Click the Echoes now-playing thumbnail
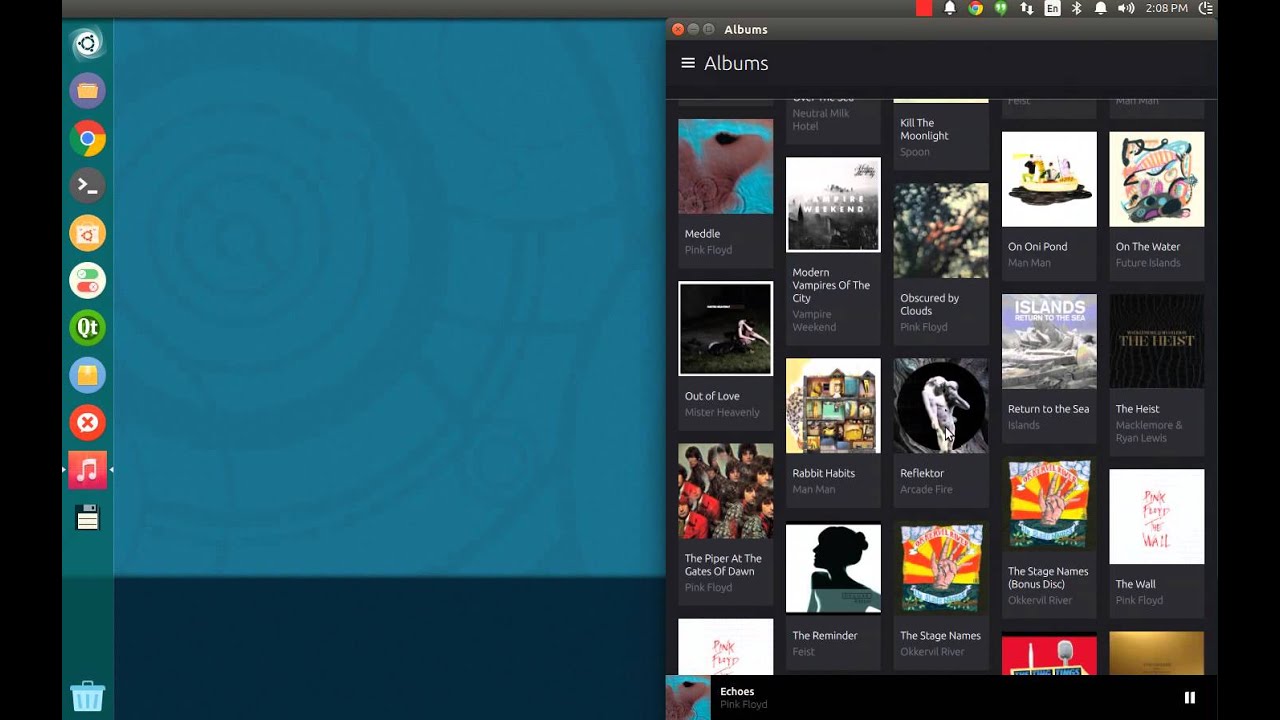The image size is (1280, 720). point(688,697)
